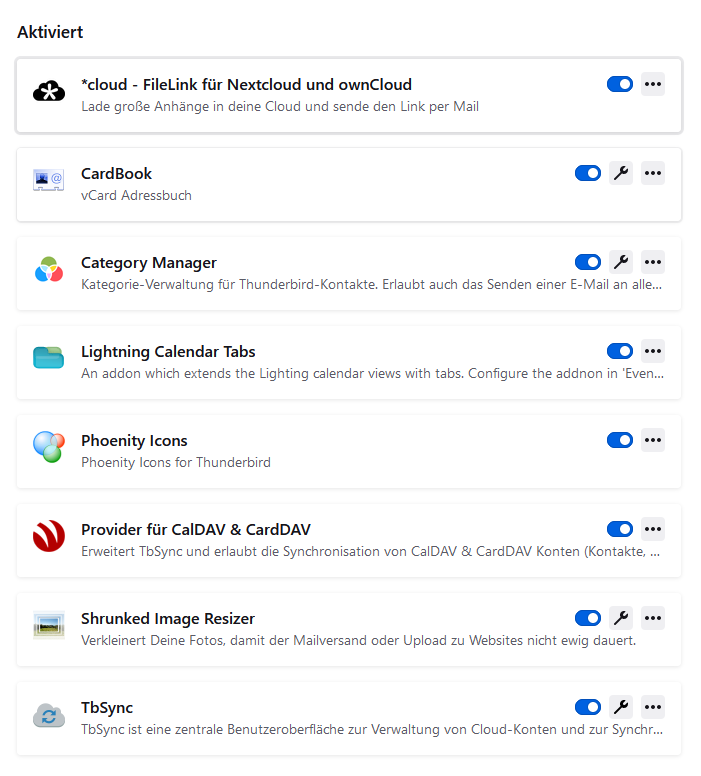Open Shrunked Image Resizer wrench options
701x776 pixels.
point(621,618)
